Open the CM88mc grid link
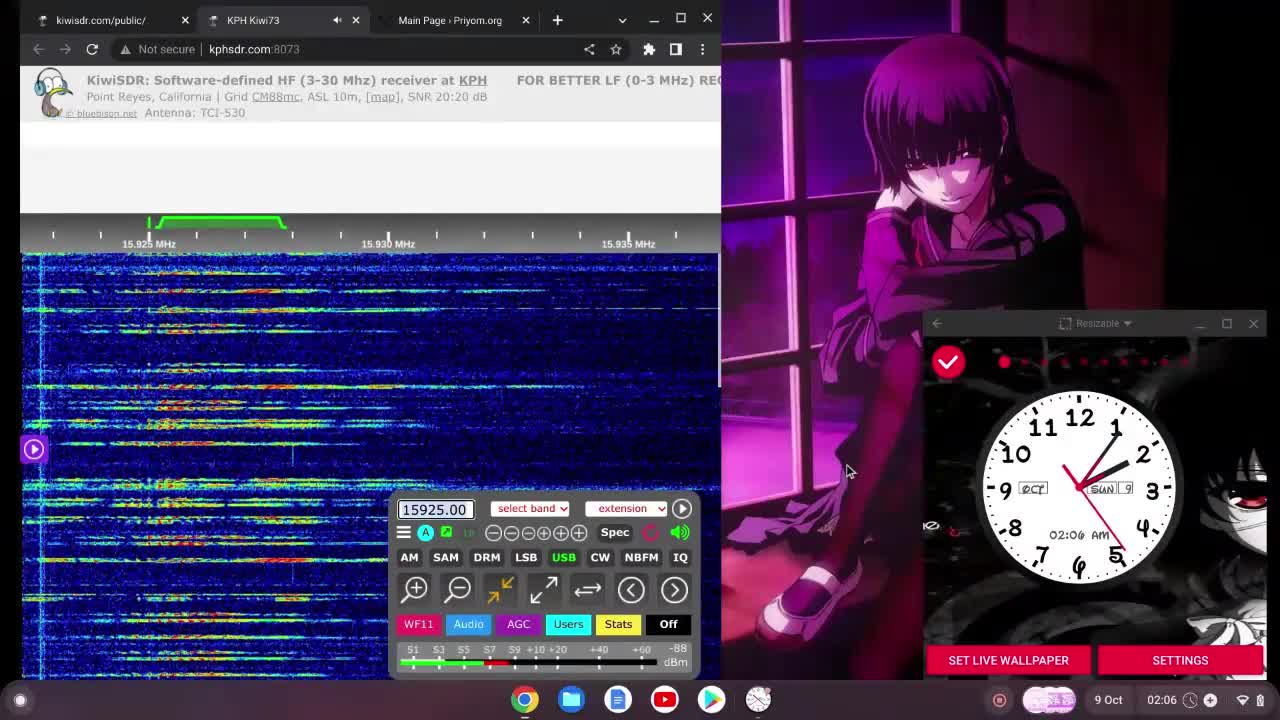The image size is (1280, 720). [x=275, y=97]
